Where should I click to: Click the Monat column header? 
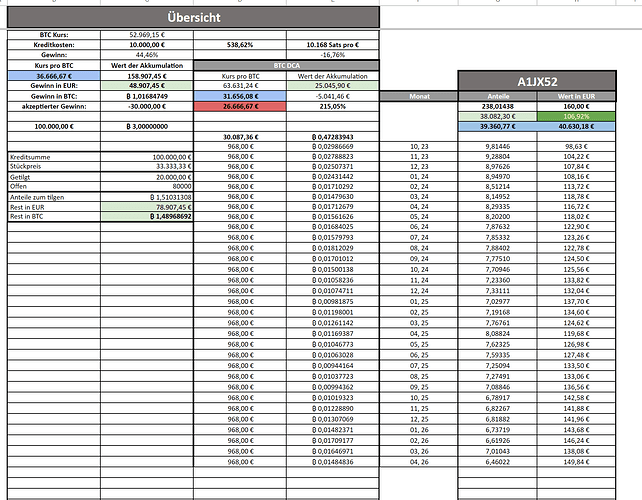419,96
